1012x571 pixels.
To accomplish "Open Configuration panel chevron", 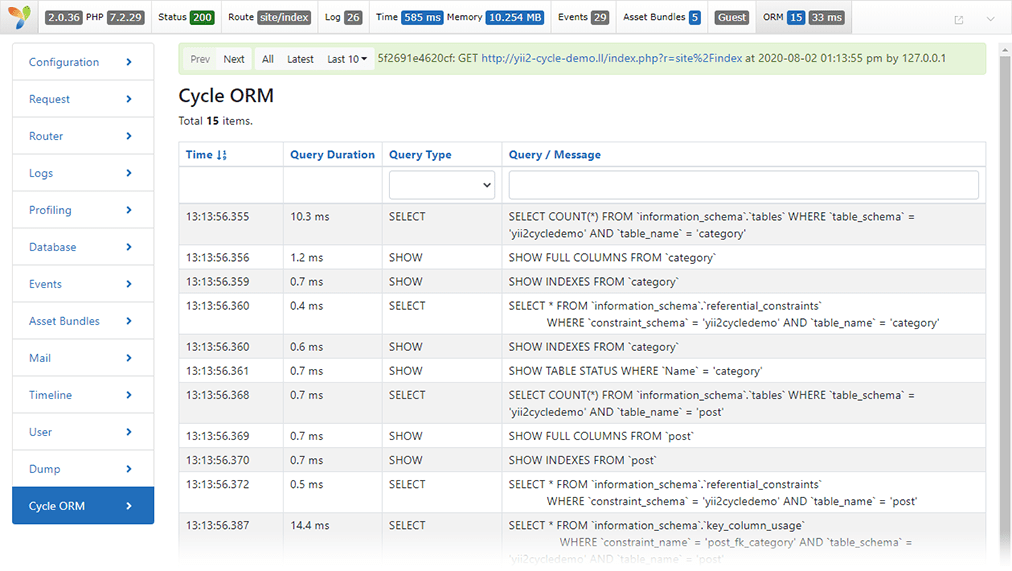I will coord(129,62).
